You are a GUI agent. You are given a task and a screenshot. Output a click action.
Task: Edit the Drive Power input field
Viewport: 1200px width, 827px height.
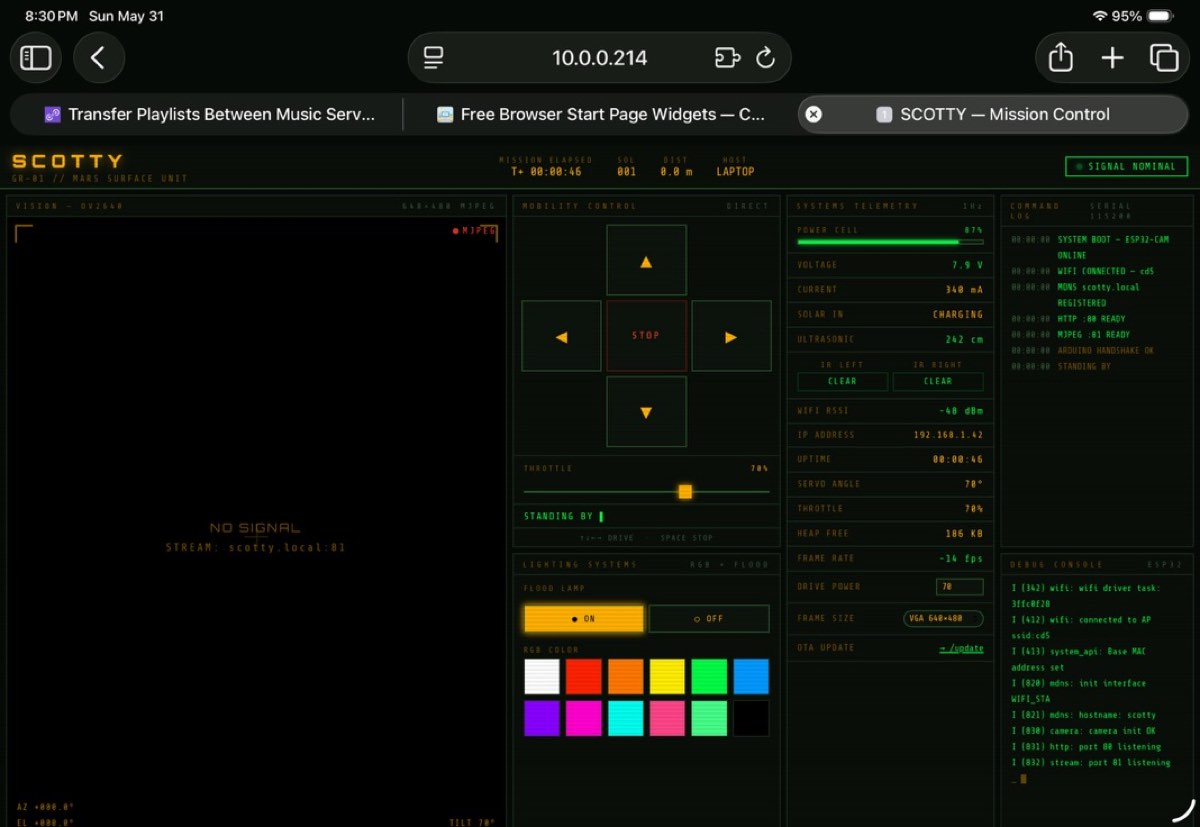point(960,587)
